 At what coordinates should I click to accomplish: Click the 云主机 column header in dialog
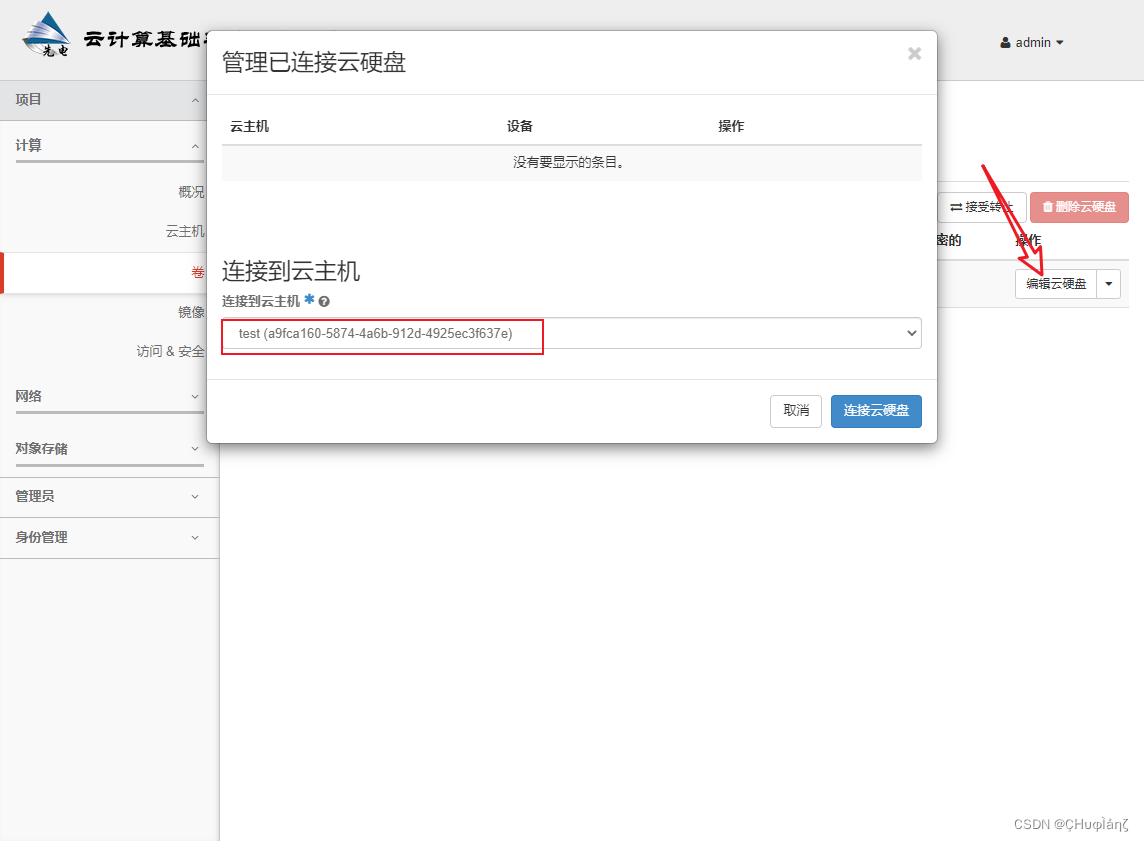pyautogui.click(x=250, y=126)
